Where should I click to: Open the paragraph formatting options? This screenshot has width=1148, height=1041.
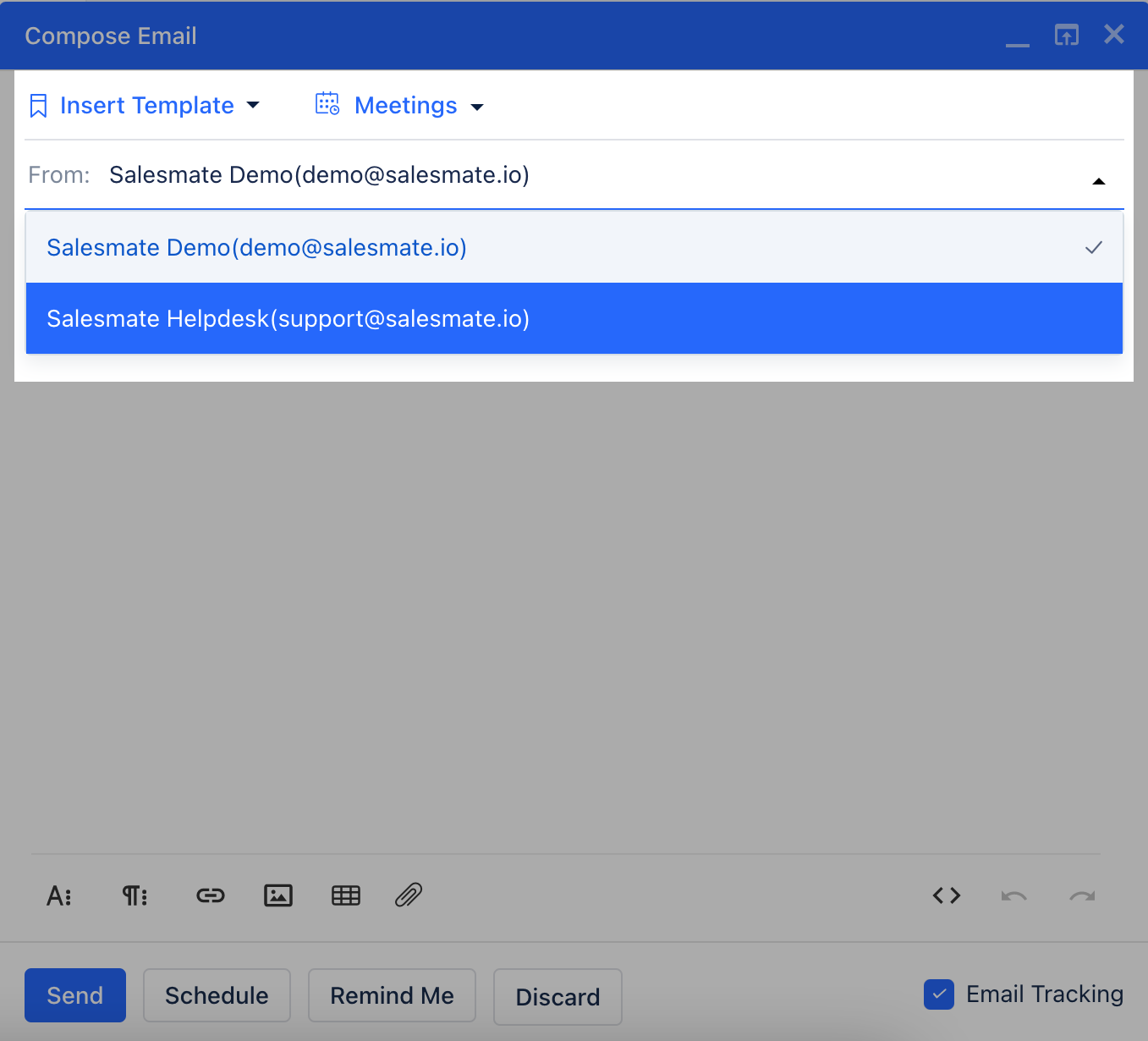(135, 895)
